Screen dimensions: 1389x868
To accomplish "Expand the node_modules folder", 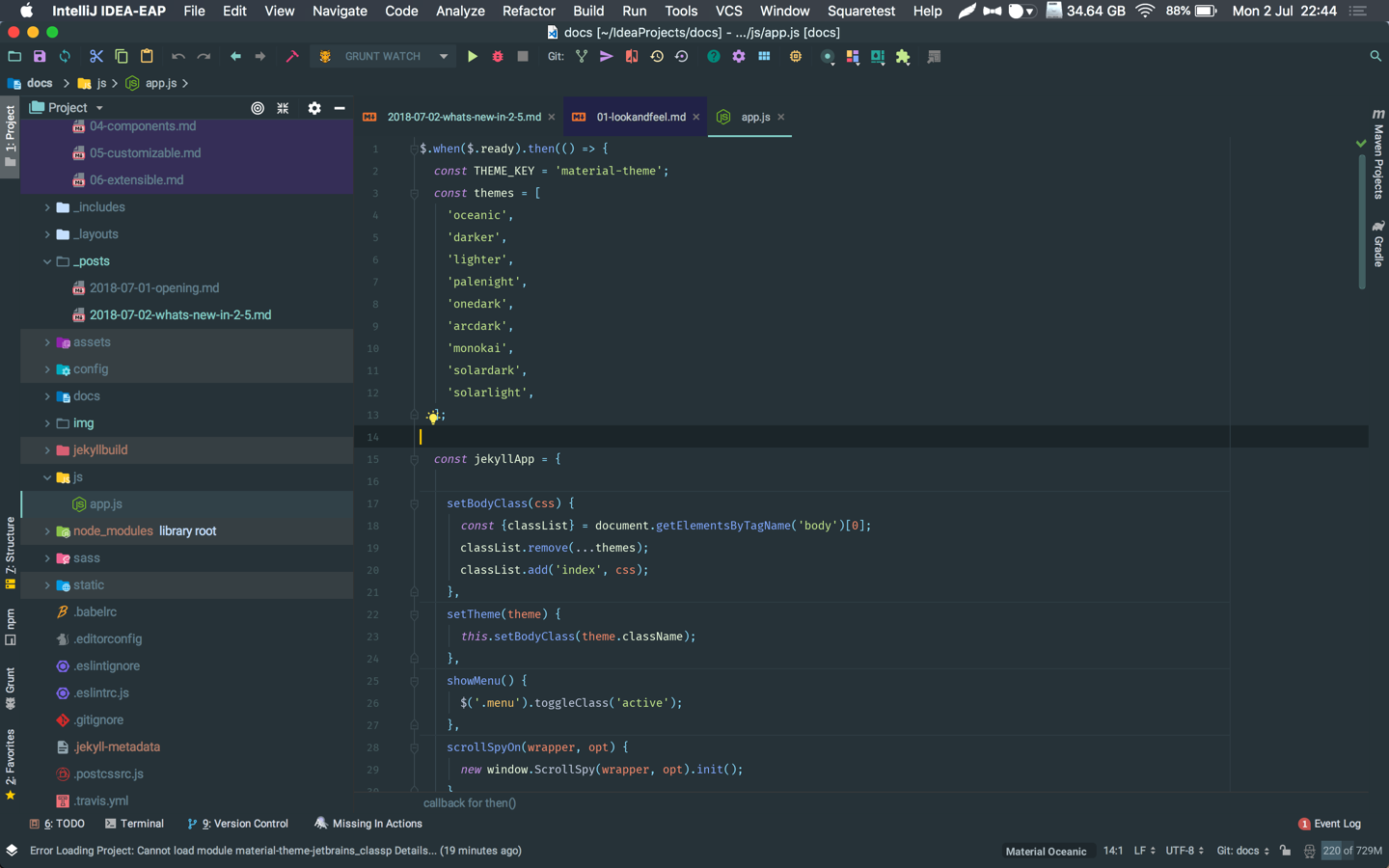I will [x=46, y=530].
